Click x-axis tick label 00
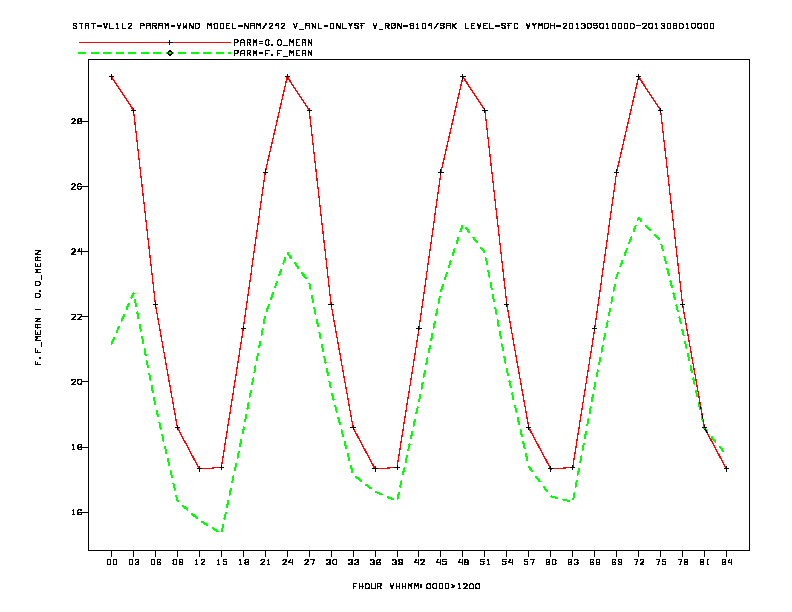 (112, 562)
